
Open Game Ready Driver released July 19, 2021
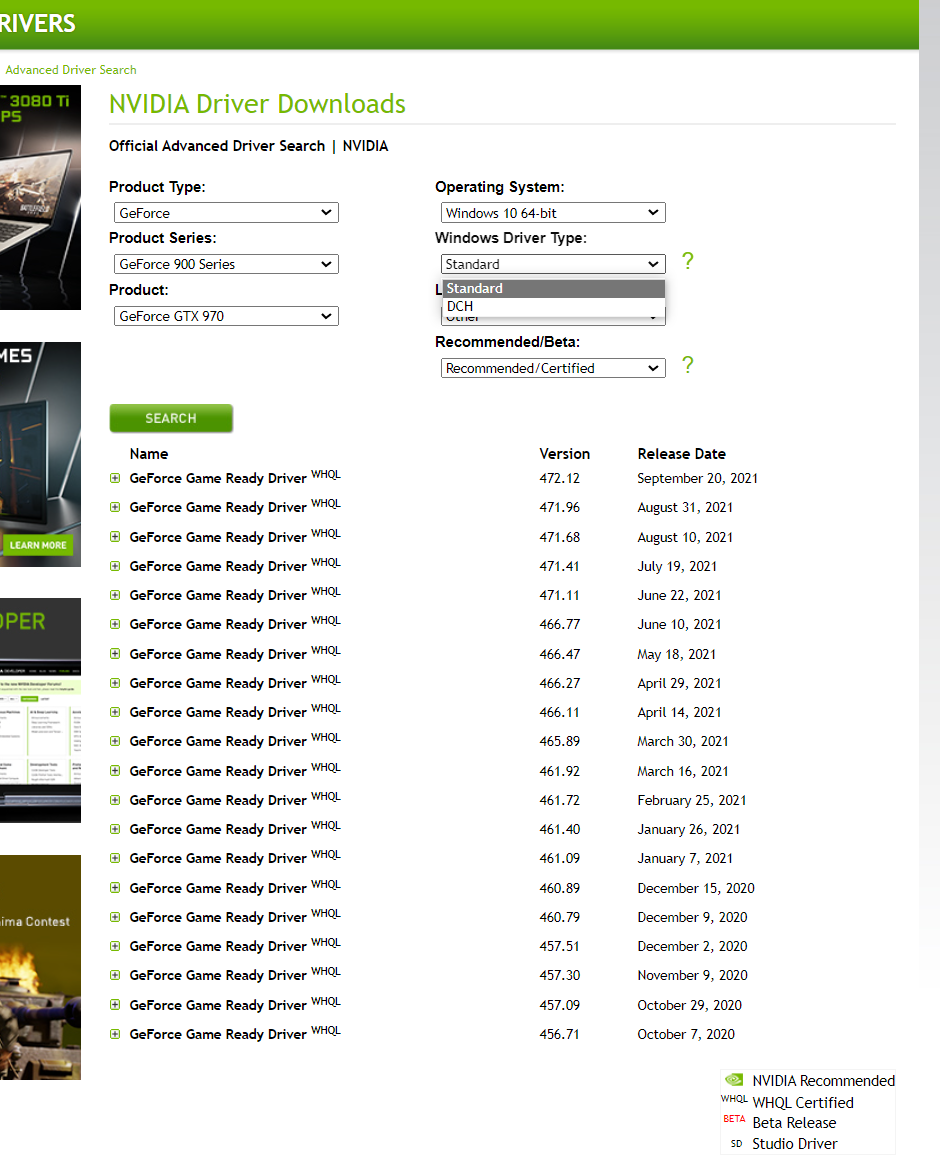point(218,566)
